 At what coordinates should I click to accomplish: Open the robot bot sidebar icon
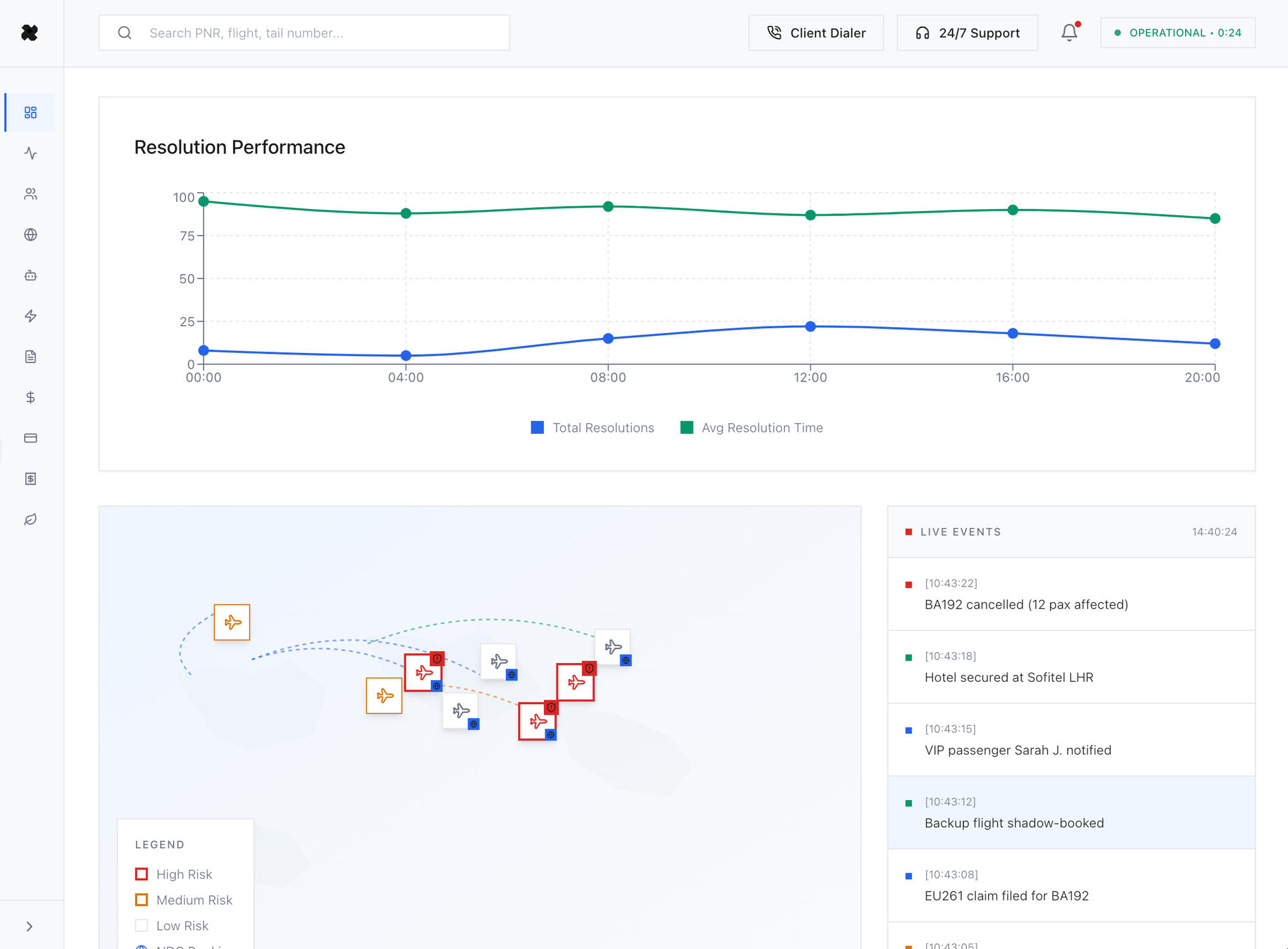coord(30,275)
